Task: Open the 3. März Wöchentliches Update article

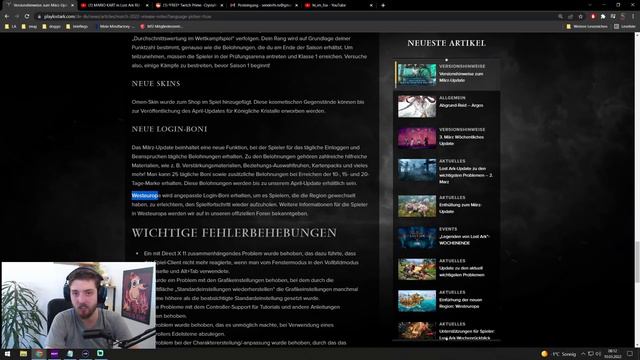Action: (461, 140)
